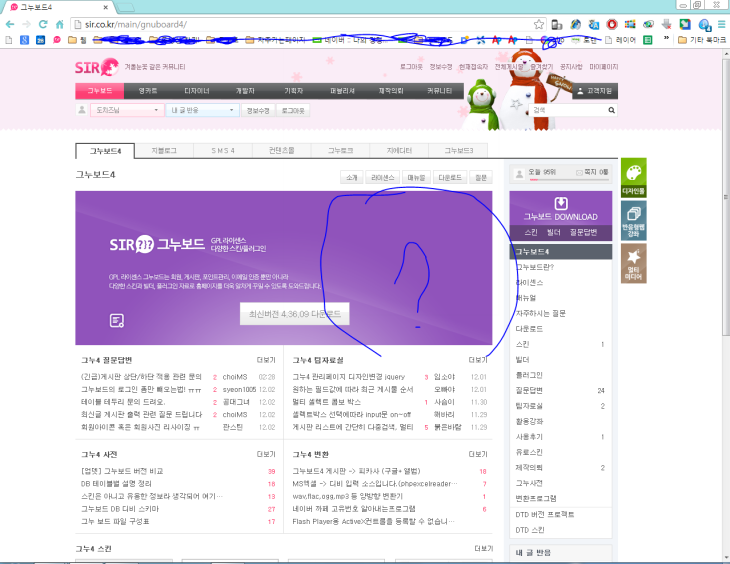Viewport: 730px width, 564px height.
Task: Select 디자이너 in the main navigation
Action: point(197,91)
